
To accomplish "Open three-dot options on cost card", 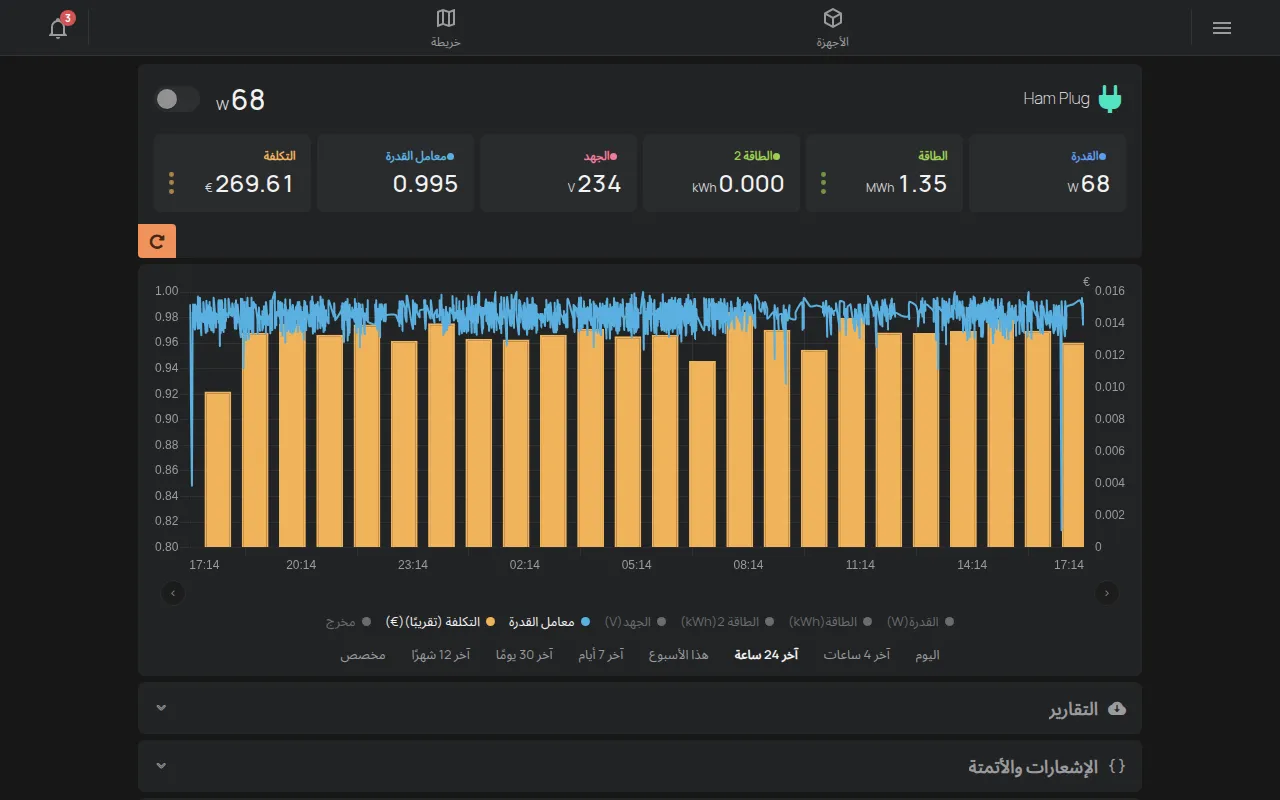I will (x=172, y=183).
